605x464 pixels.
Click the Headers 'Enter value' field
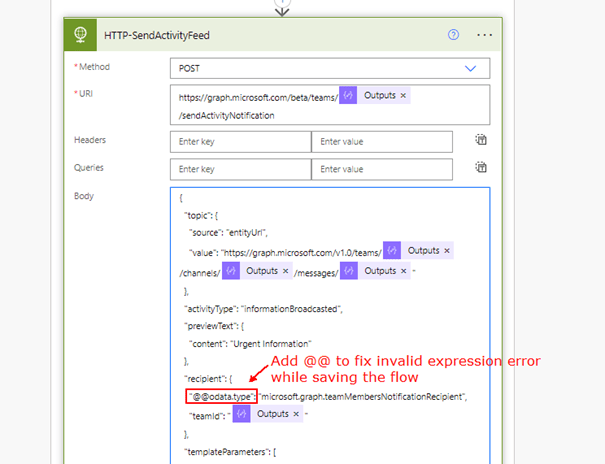tap(381, 142)
